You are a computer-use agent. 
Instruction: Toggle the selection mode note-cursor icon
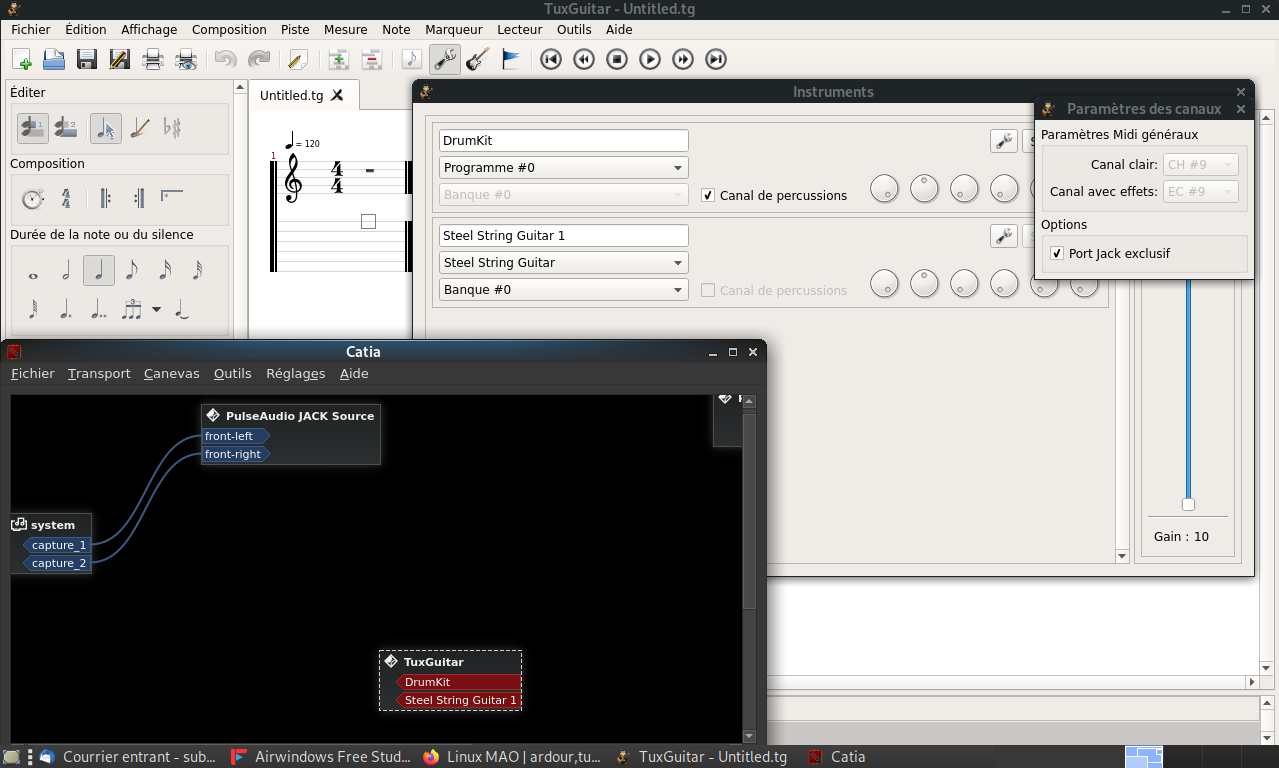coord(106,128)
